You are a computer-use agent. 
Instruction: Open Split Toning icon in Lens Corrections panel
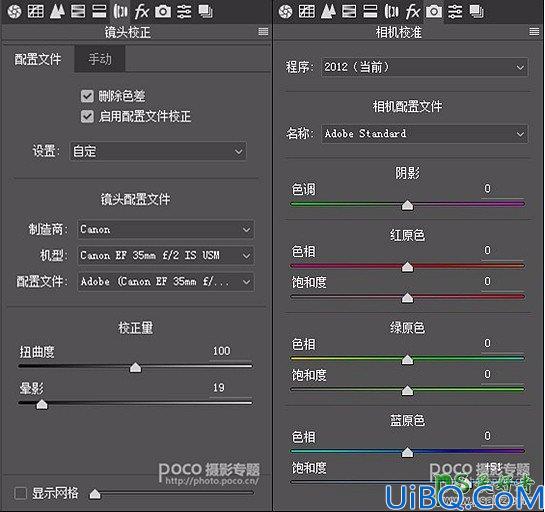99,11
